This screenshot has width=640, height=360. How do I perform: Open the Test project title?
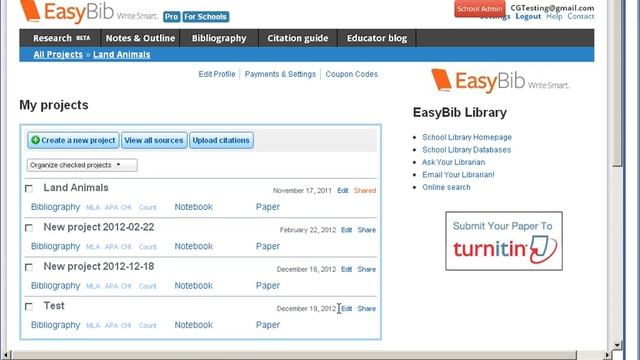pyautogui.click(x=54, y=306)
